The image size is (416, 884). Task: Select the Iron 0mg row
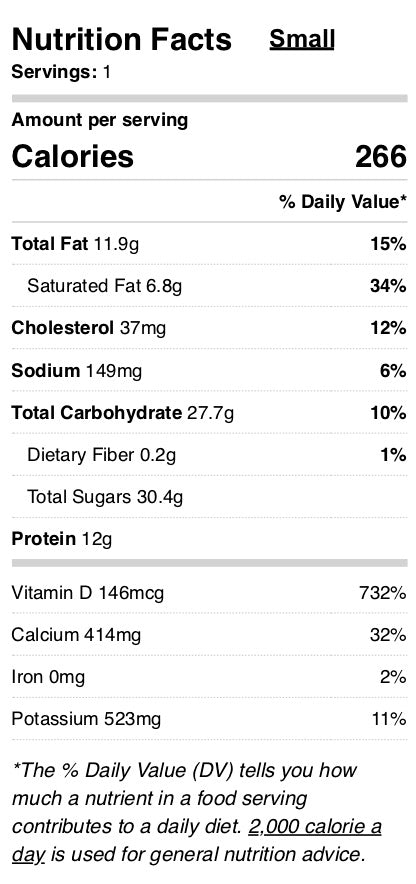(209, 677)
